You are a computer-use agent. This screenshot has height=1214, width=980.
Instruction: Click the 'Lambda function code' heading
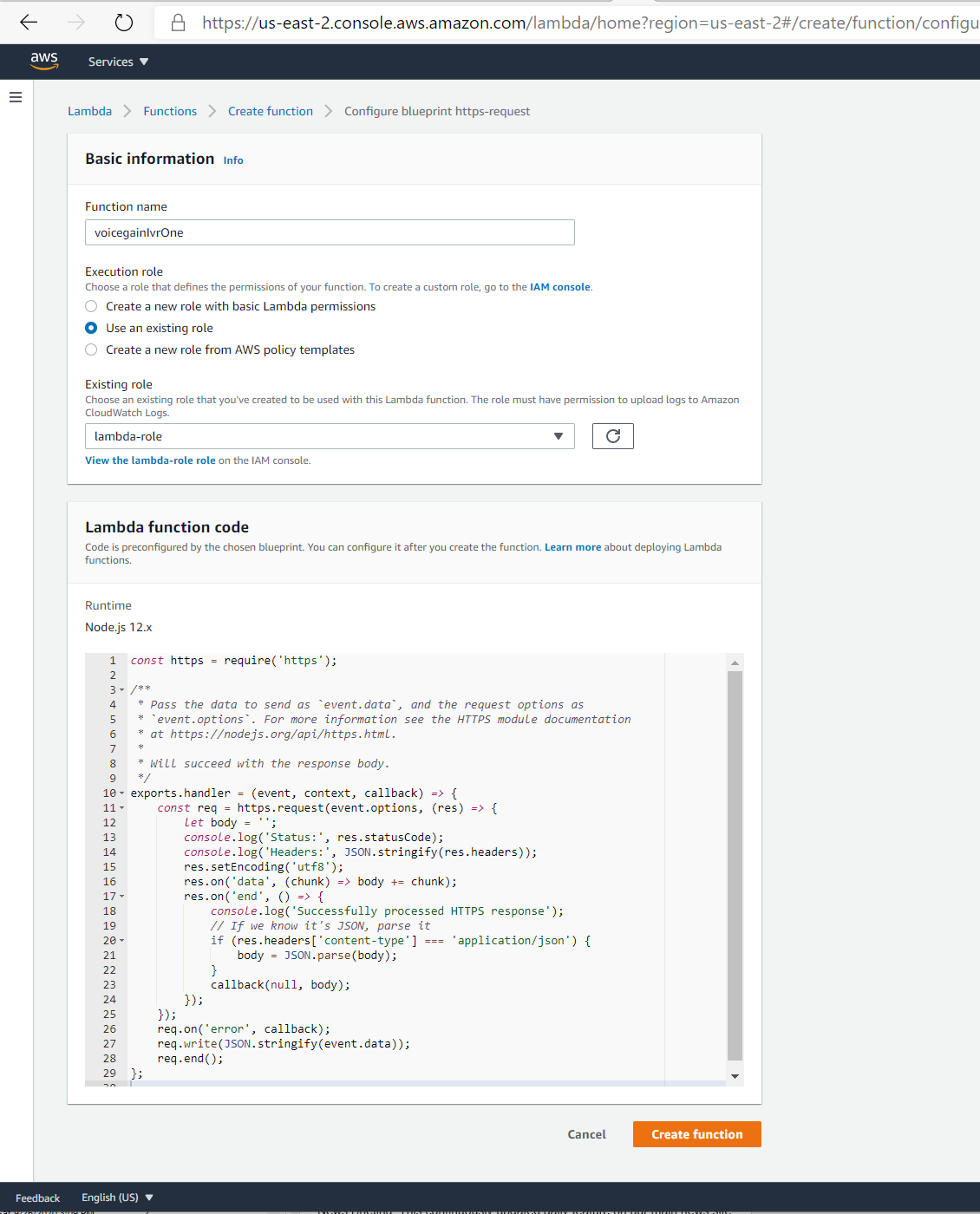click(167, 527)
